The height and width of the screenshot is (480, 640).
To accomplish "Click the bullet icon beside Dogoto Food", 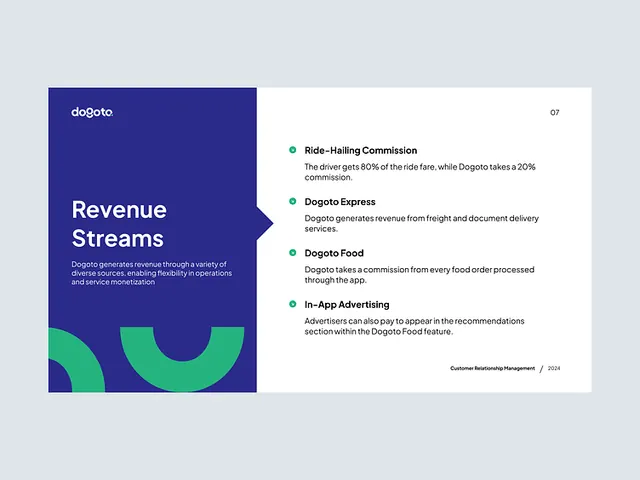I will [293, 253].
